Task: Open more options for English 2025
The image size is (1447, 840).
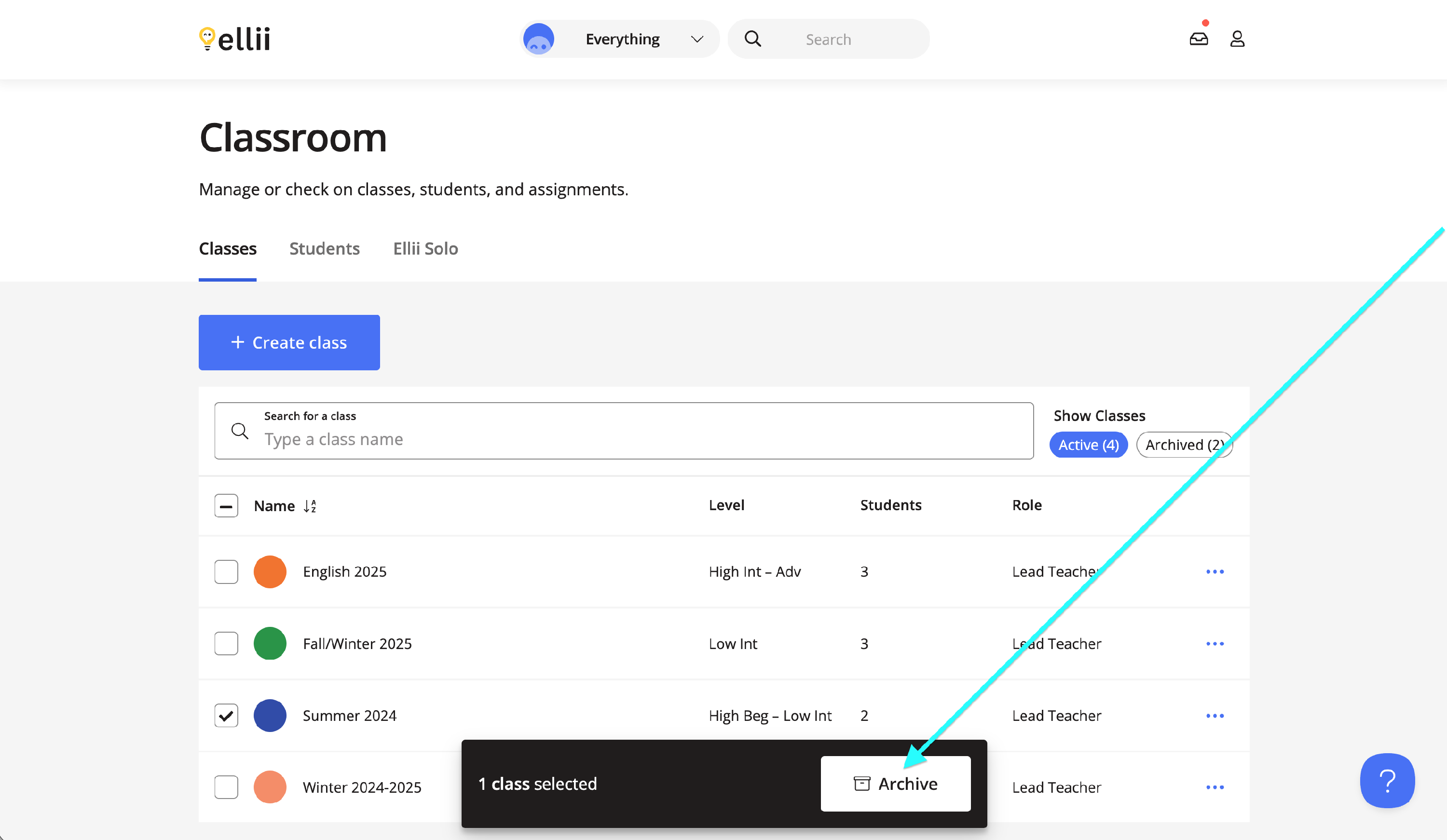Action: tap(1215, 572)
